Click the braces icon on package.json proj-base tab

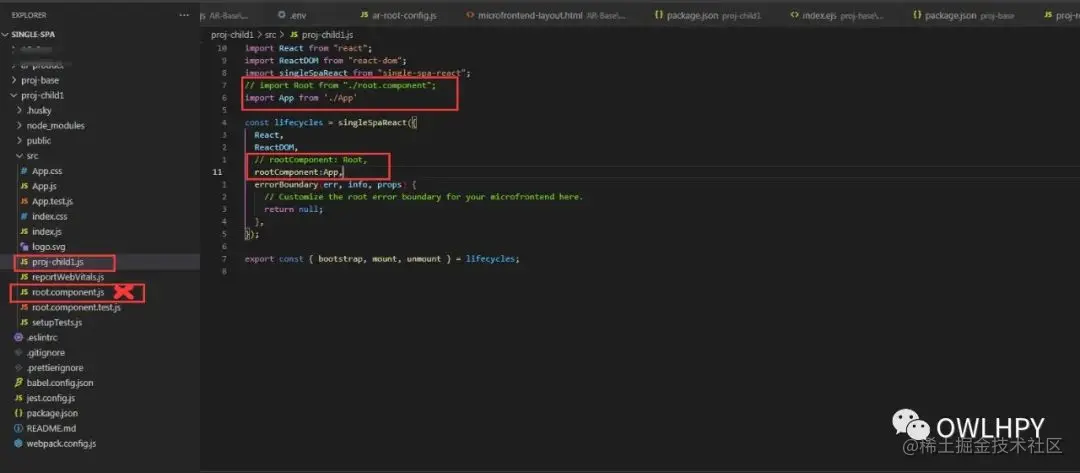pyautogui.click(x=917, y=15)
